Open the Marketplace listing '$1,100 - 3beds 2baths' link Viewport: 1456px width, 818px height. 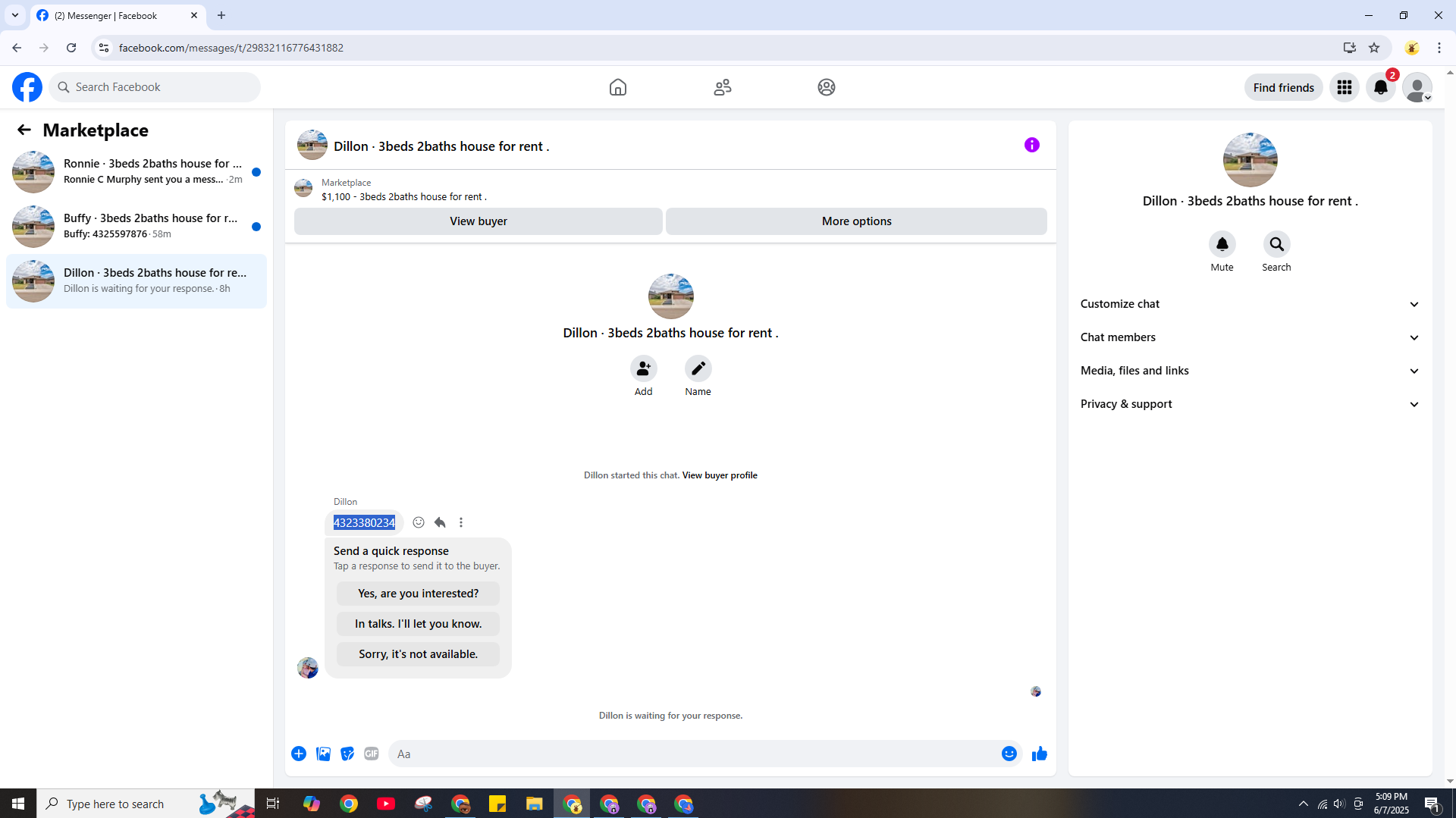pyautogui.click(x=403, y=196)
